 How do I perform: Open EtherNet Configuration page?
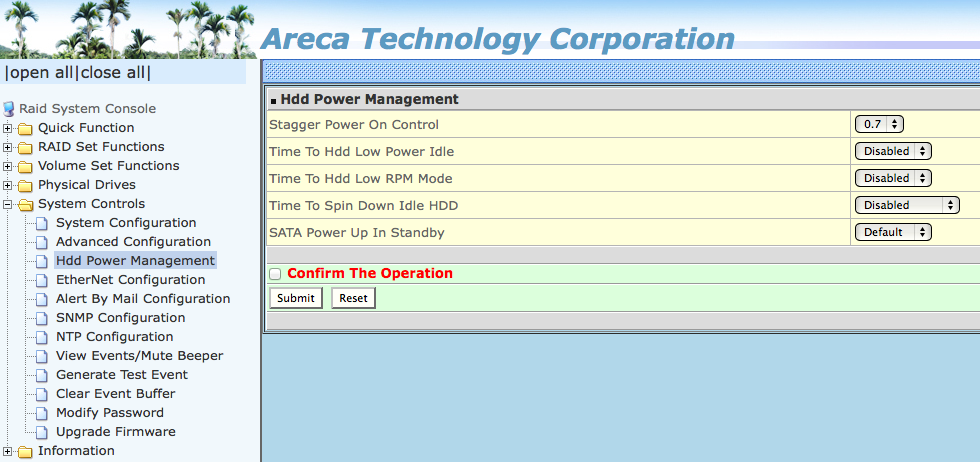point(131,280)
